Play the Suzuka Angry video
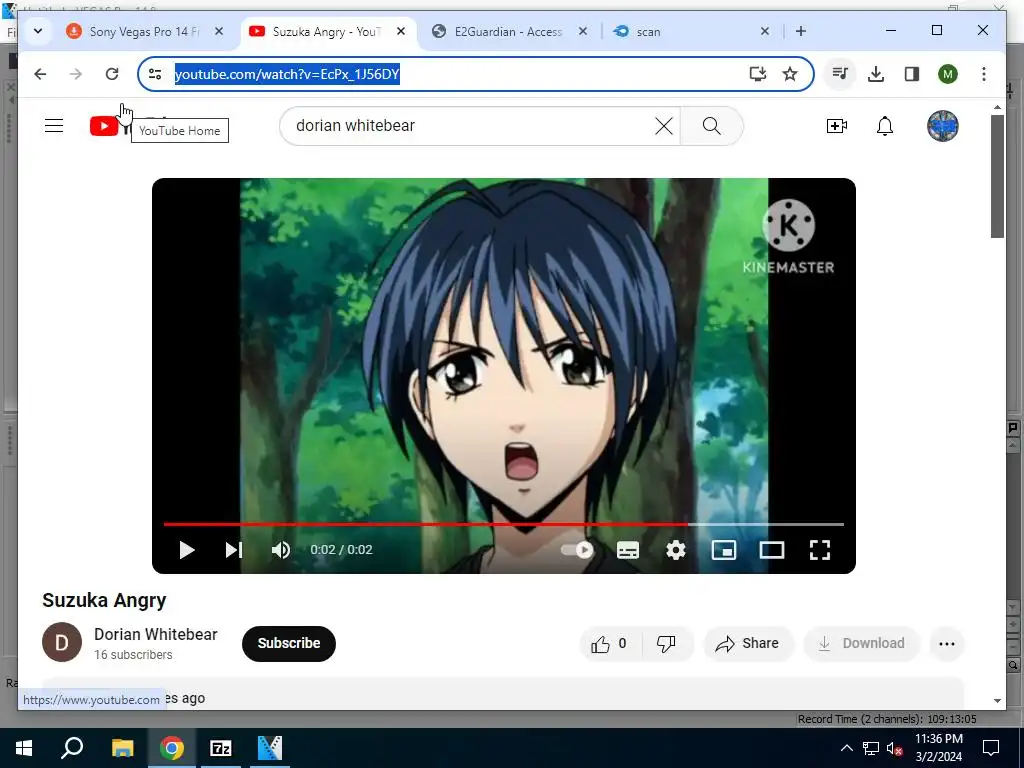Viewport: 1024px width, 768px height. [187, 550]
